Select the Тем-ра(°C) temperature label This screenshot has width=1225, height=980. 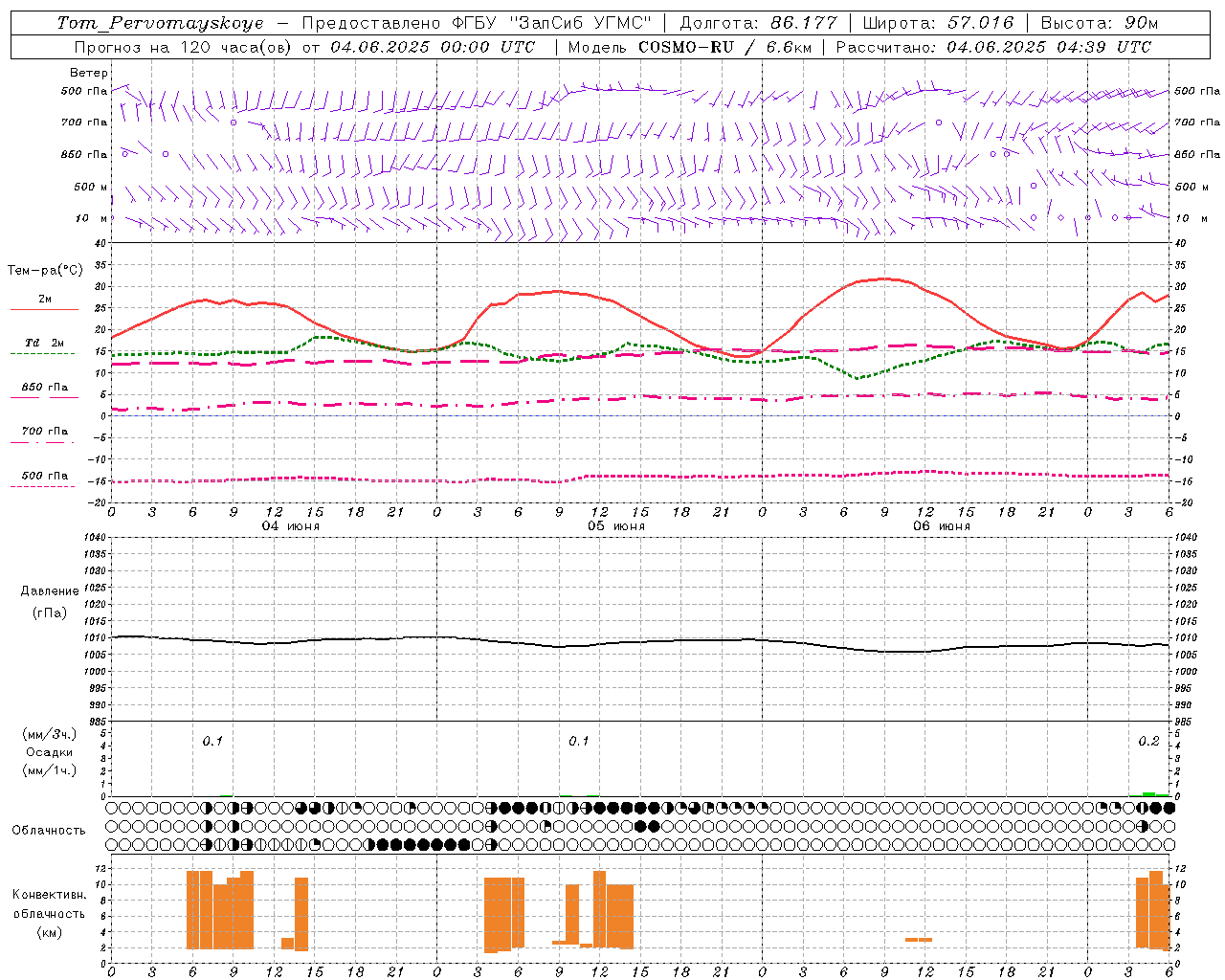[45, 271]
